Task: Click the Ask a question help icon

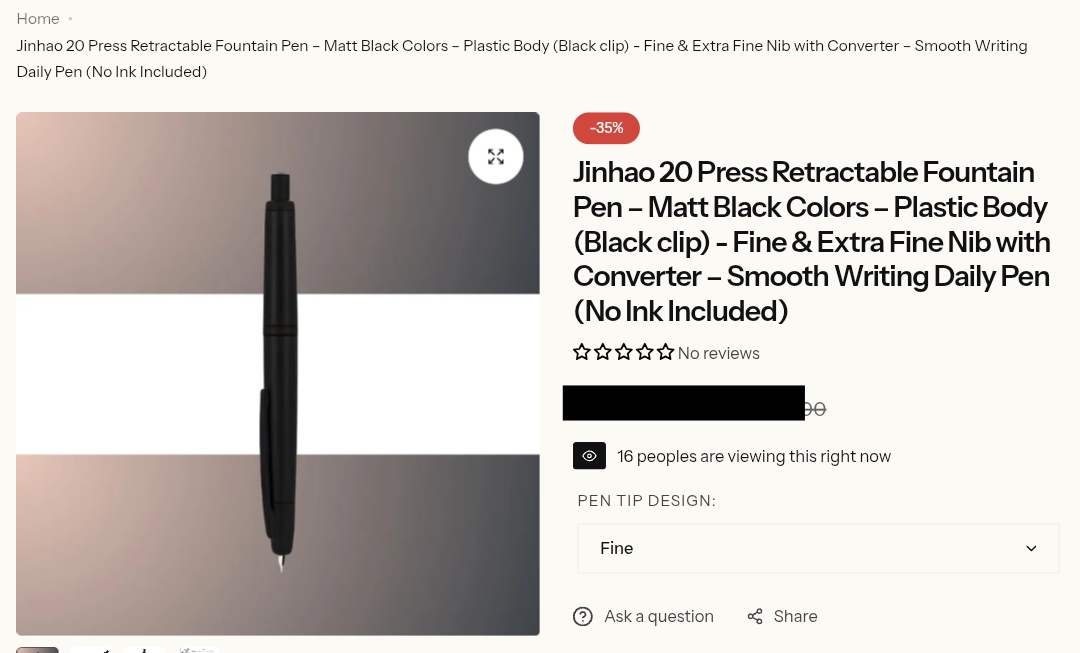Action: pyautogui.click(x=583, y=616)
